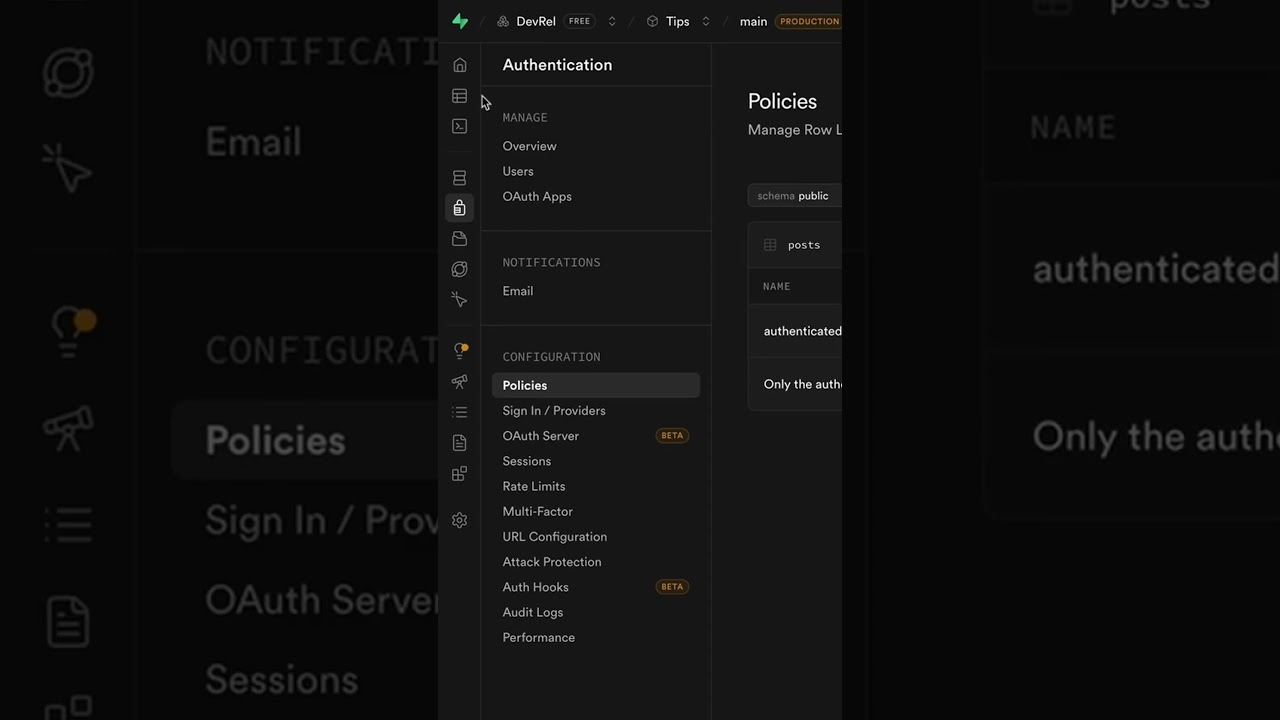Click the FREE plan badge
This screenshot has width=1280, height=720.
(579, 21)
